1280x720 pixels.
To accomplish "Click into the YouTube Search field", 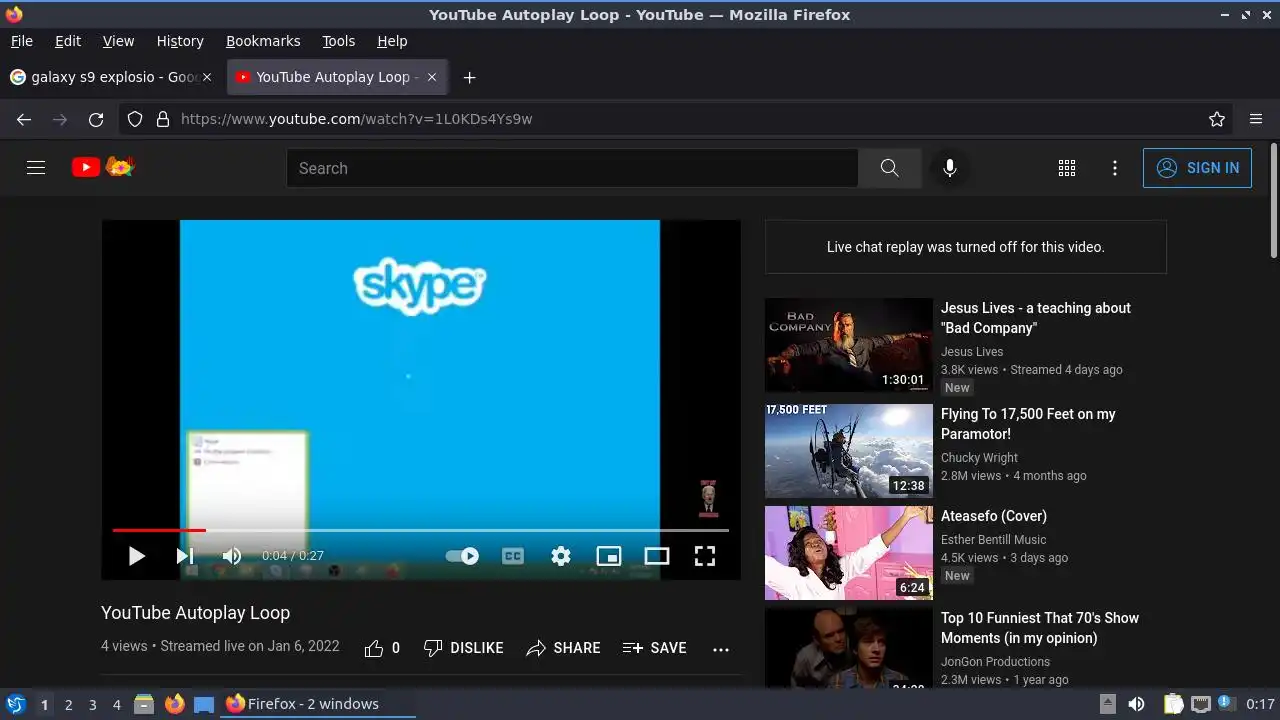I will coord(572,168).
